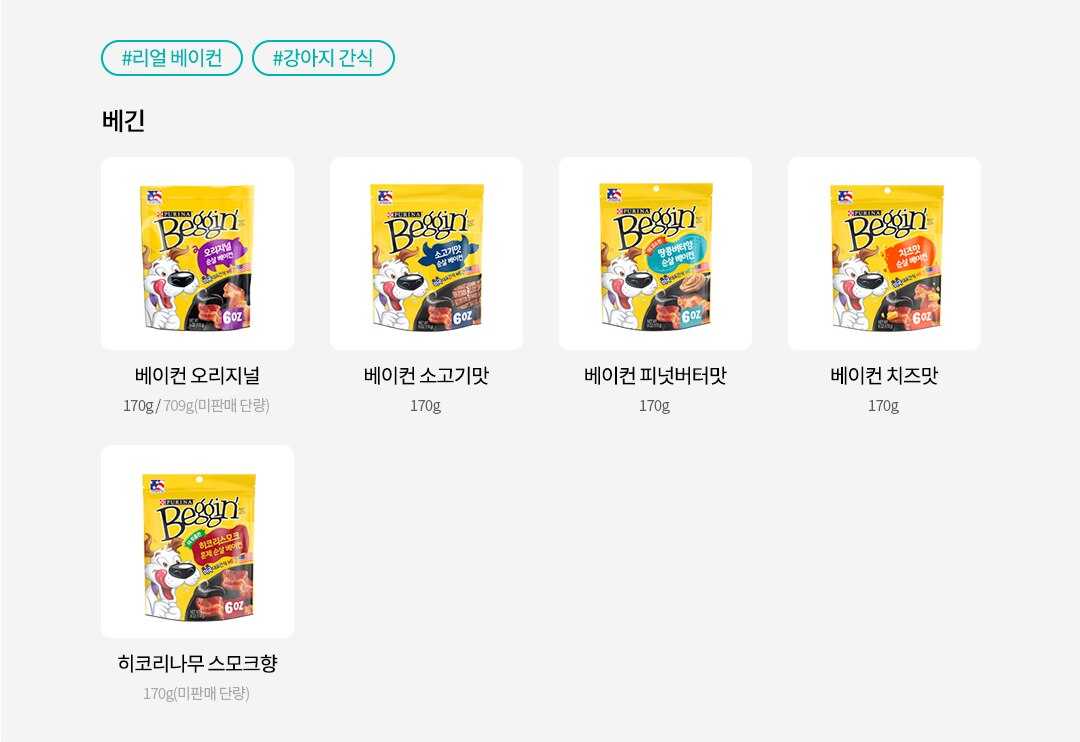Click the 170g label under 베이컨 소고기맛
The width and height of the screenshot is (1080, 742).
click(x=426, y=406)
